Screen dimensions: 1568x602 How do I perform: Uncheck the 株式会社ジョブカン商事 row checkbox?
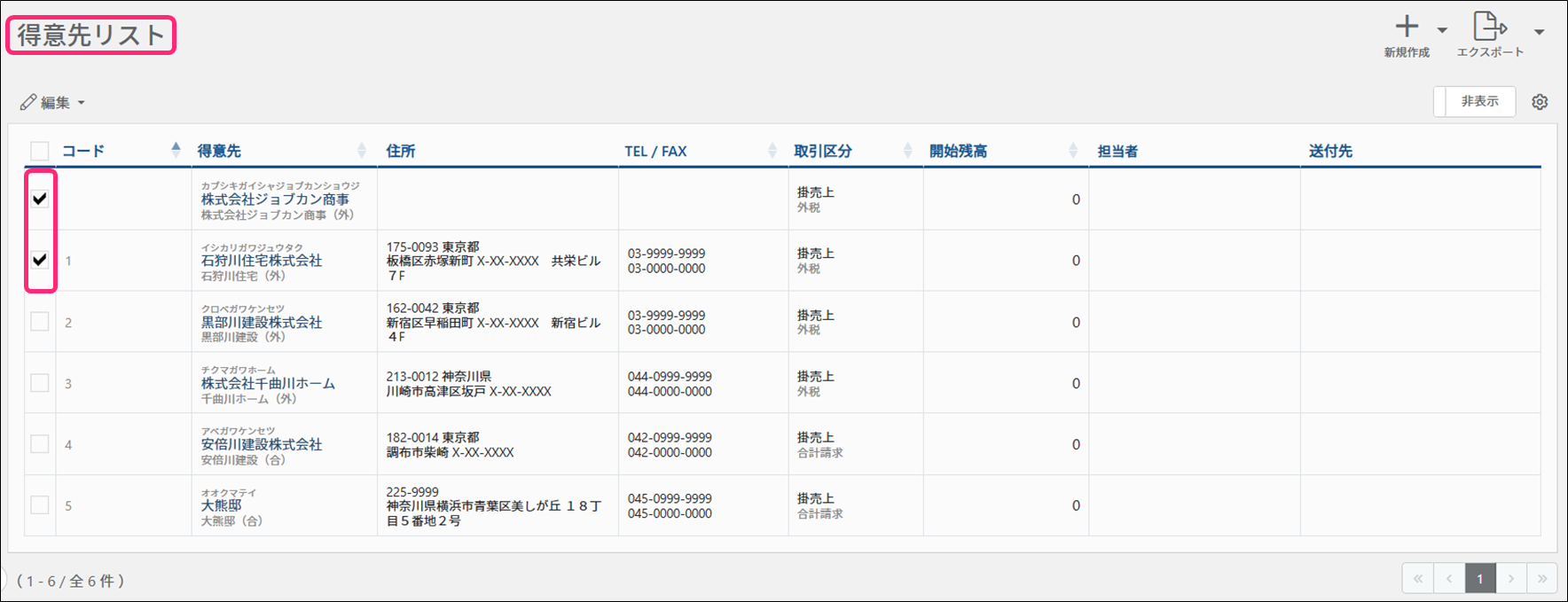click(40, 199)
